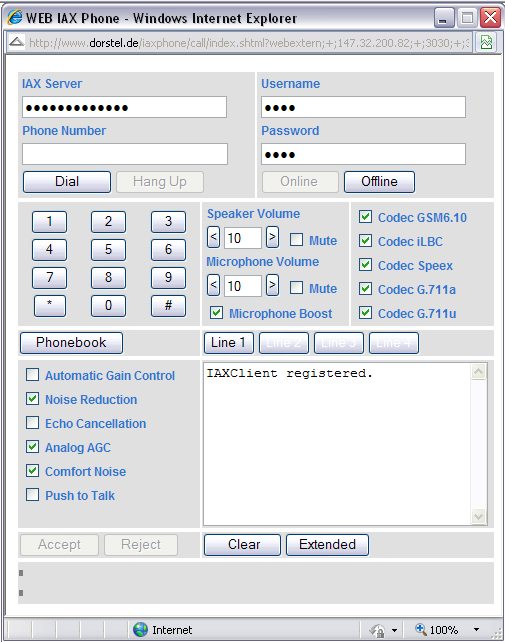Focus the Password field
Viewport: 505px width, 642px height.
coord(364,154)
